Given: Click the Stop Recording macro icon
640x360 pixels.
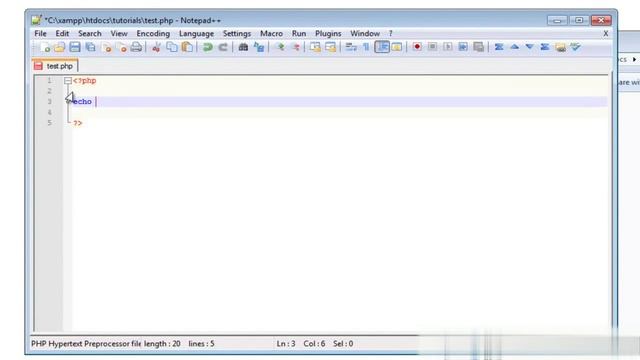Looking at the screenshot, I should click(x=432, y=47).
